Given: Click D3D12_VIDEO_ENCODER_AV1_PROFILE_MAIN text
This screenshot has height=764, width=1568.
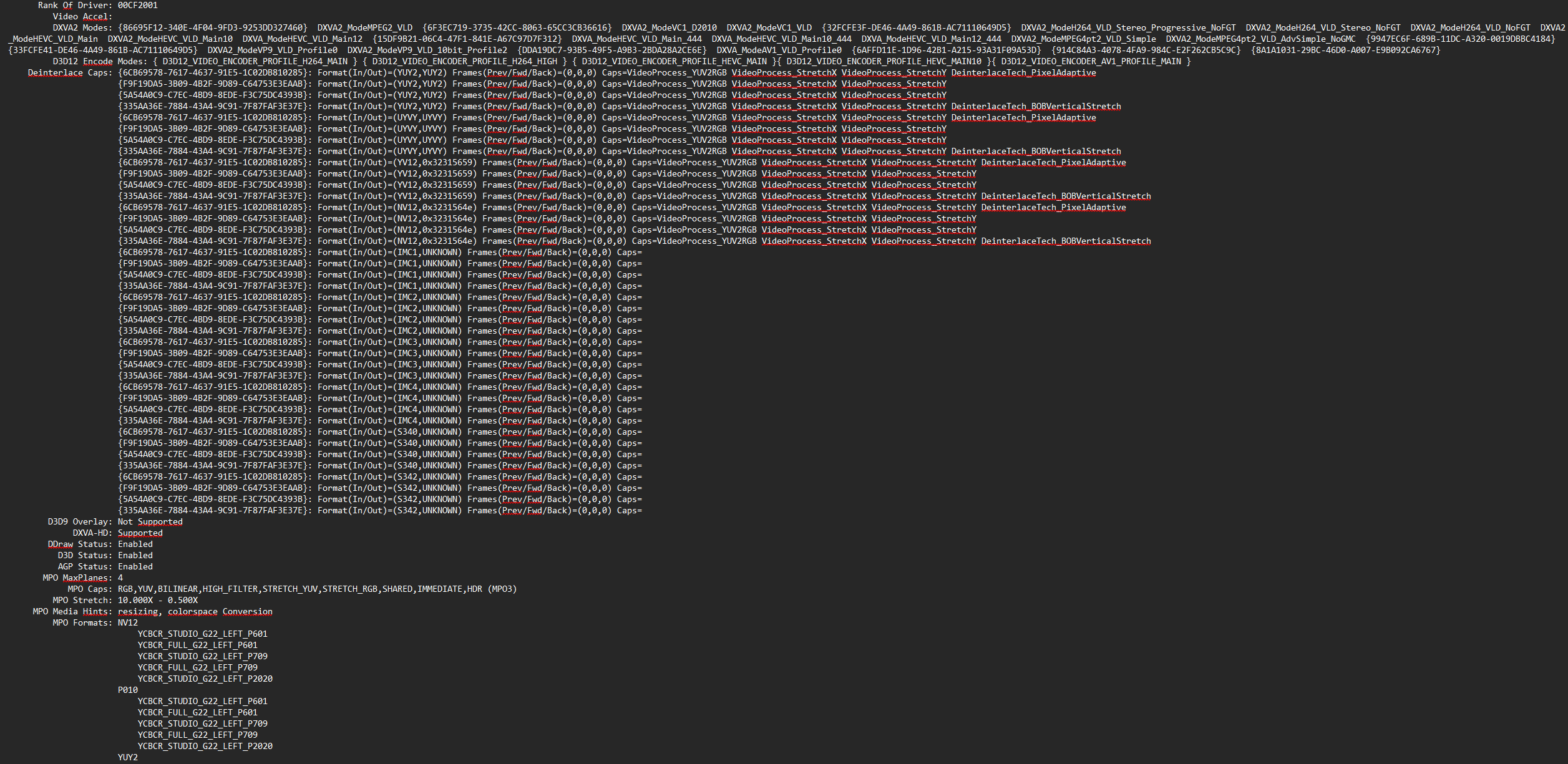Looking at the screenshot, I should click(x=1091, y=61).
